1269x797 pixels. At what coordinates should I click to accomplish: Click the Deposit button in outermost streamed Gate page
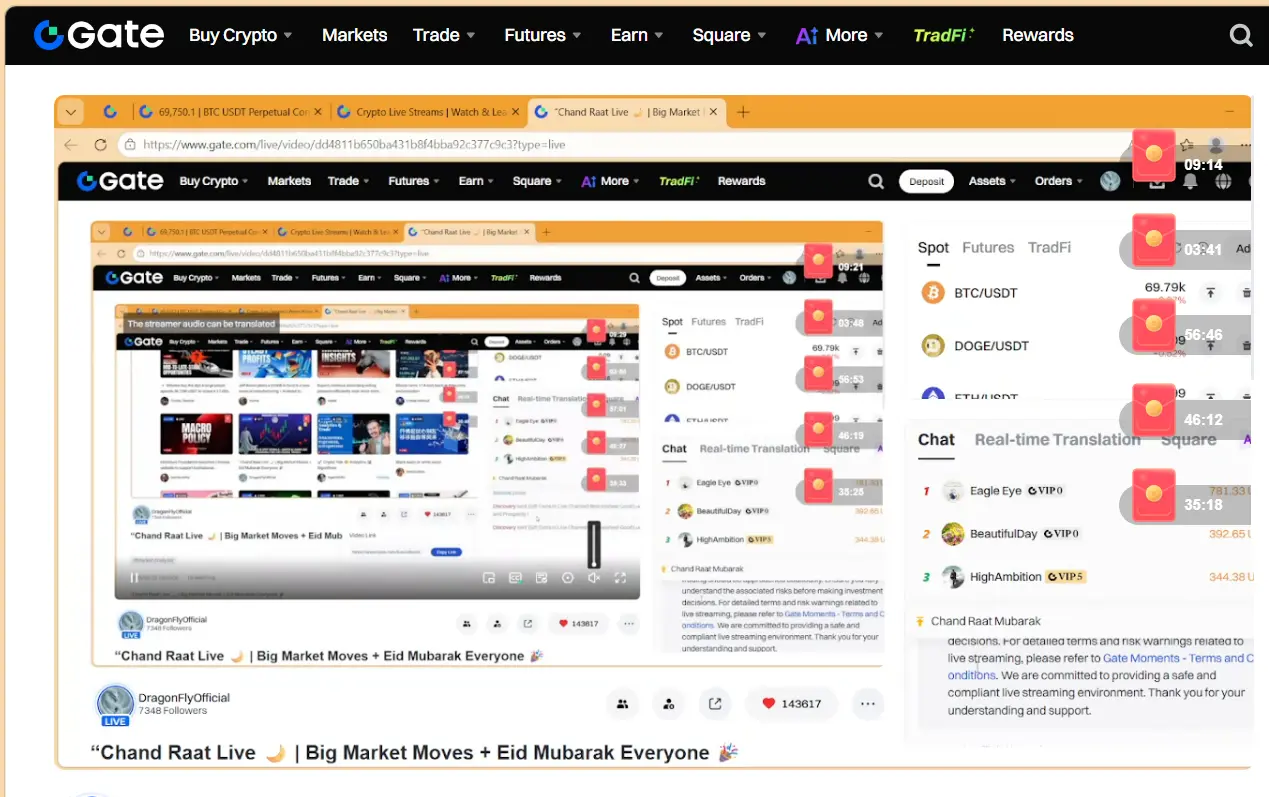pyautogui.click(x=927, y=181)
